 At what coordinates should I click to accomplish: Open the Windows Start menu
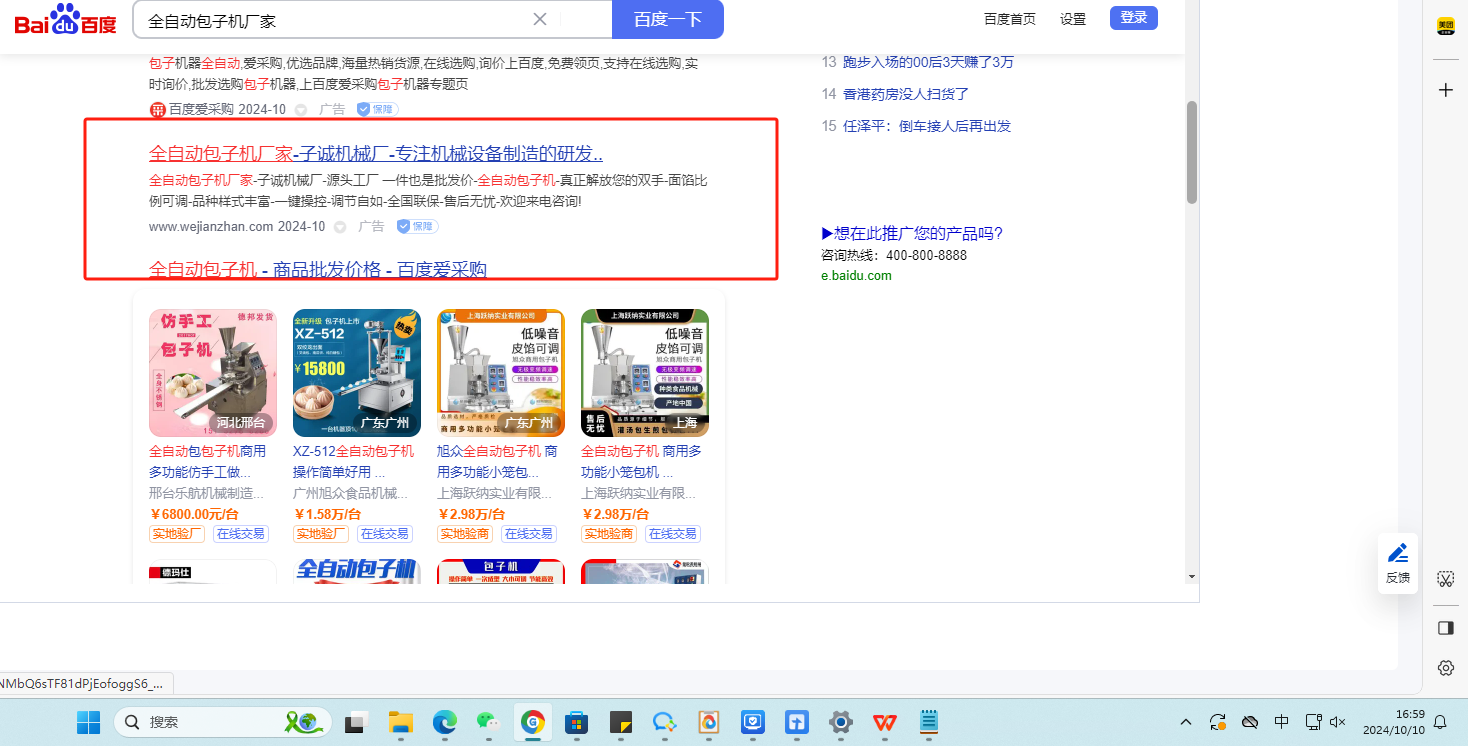pos(89,722)
